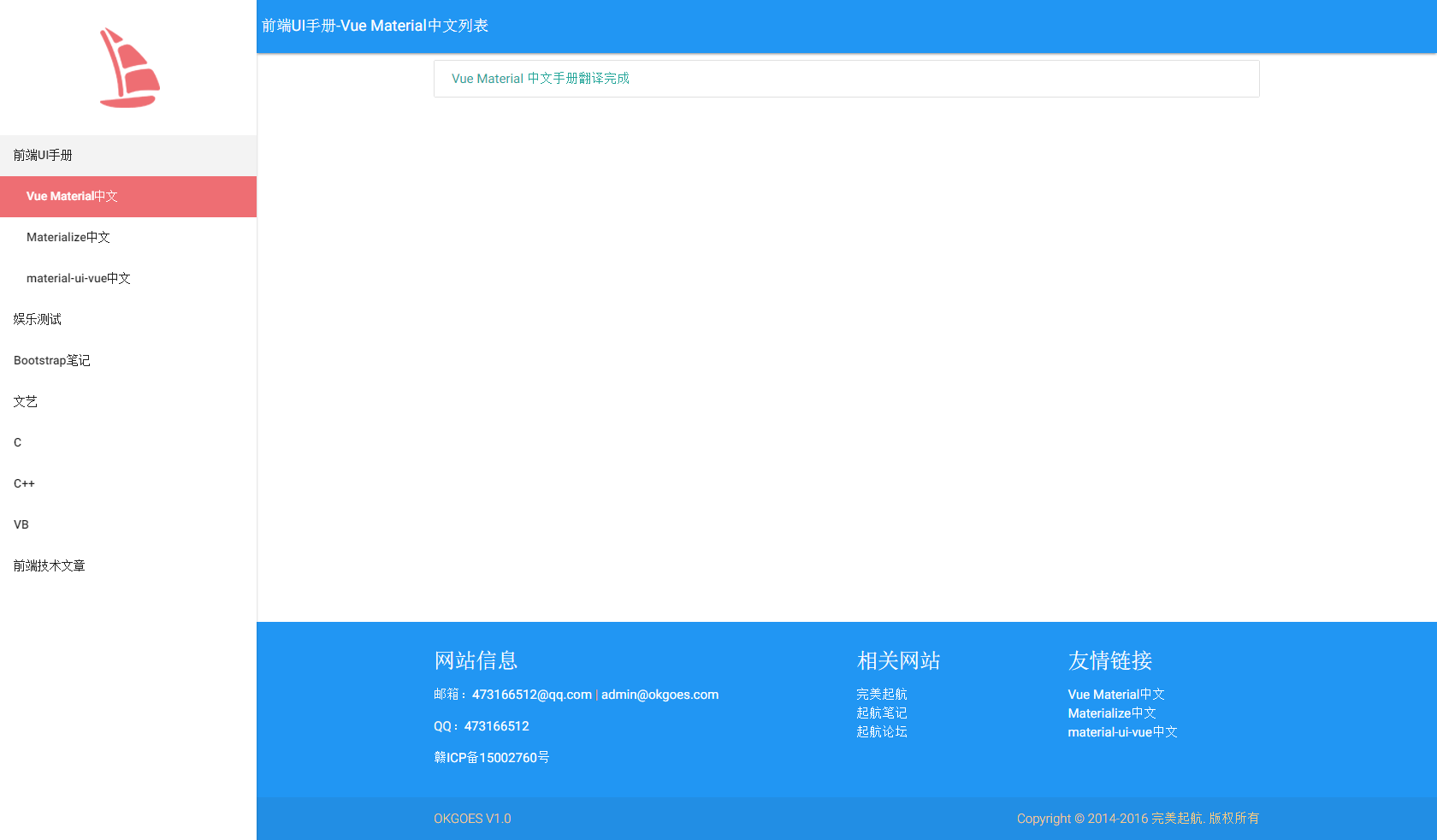Open the C sidebar category

pos(128,443)
